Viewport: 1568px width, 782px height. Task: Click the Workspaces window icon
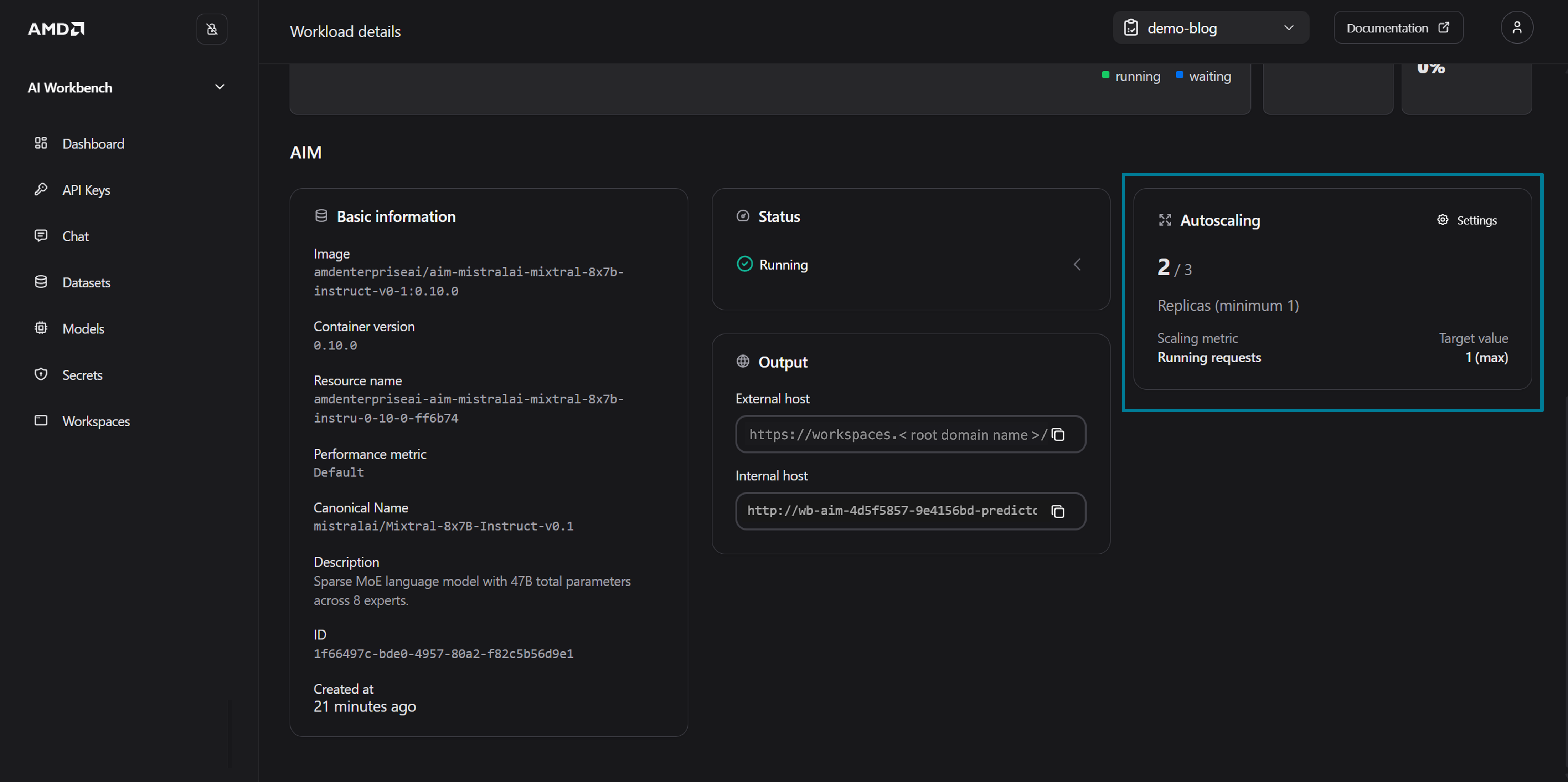(41, 421)
